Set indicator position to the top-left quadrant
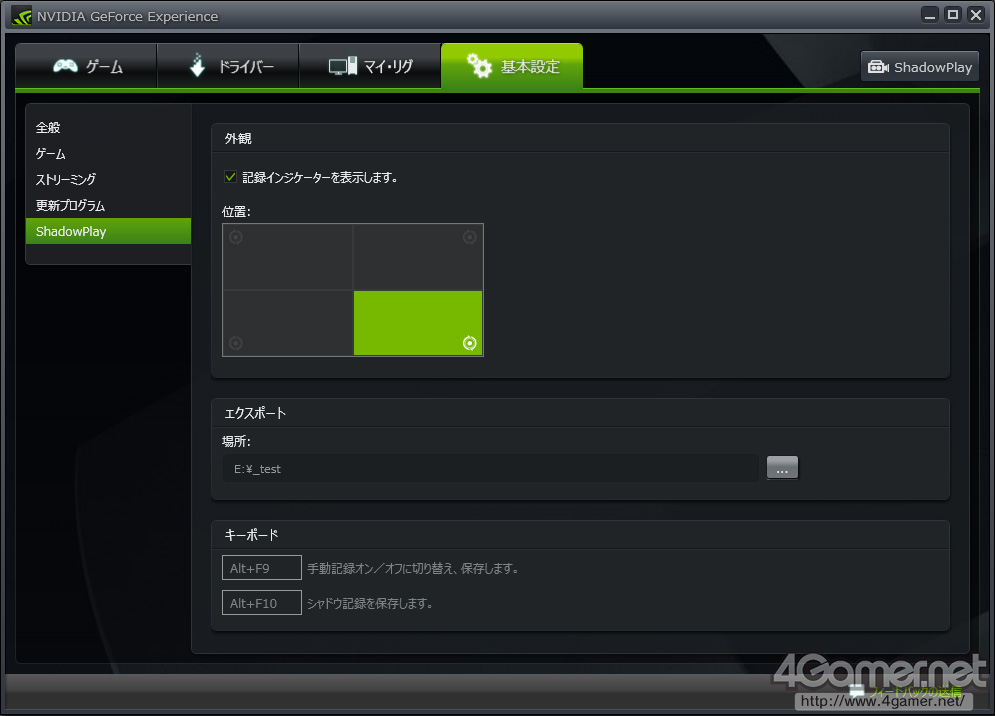The image size is (995, 716). [287, 256]
